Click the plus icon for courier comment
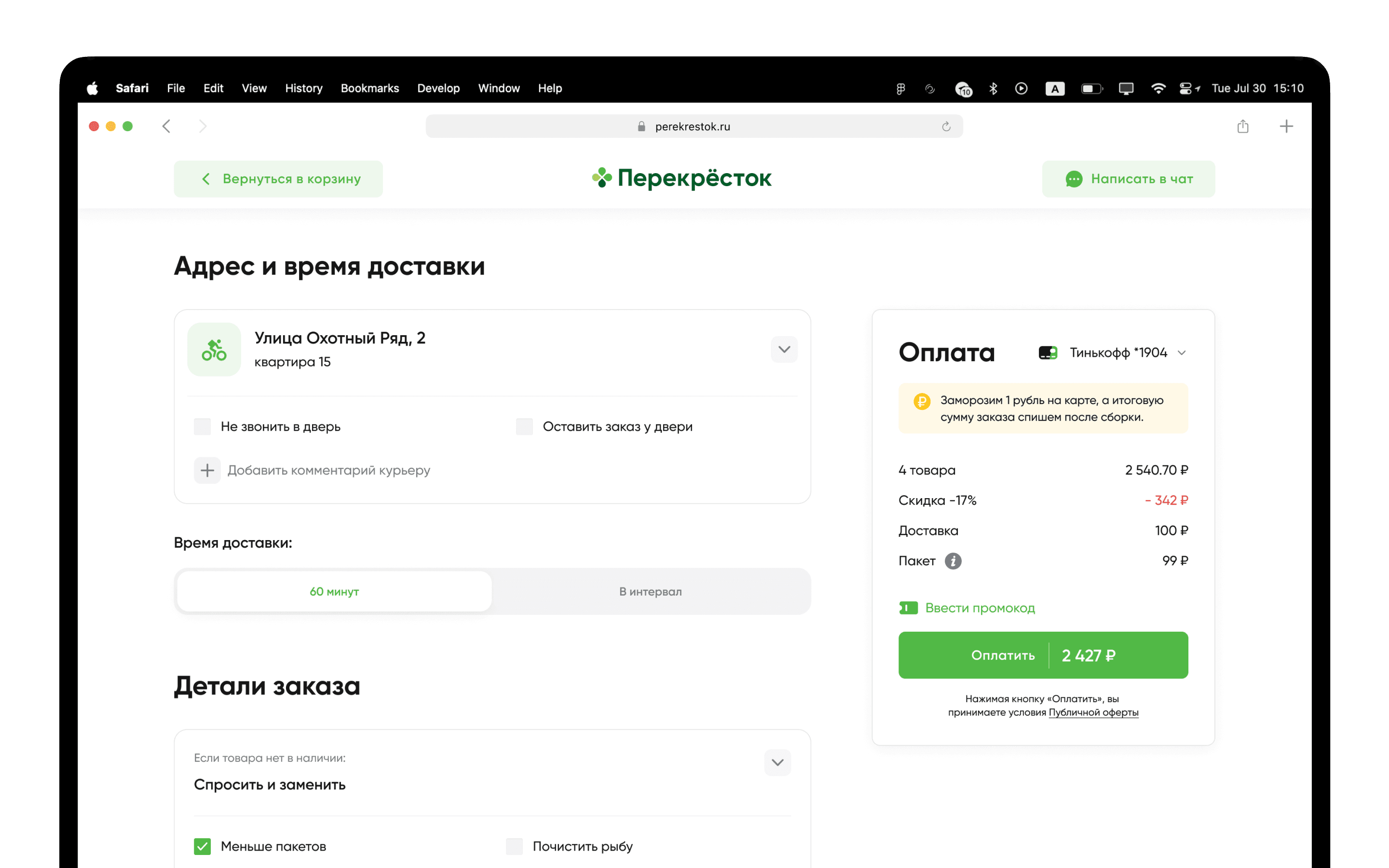 pyautogui.click(x=207, y=470)
